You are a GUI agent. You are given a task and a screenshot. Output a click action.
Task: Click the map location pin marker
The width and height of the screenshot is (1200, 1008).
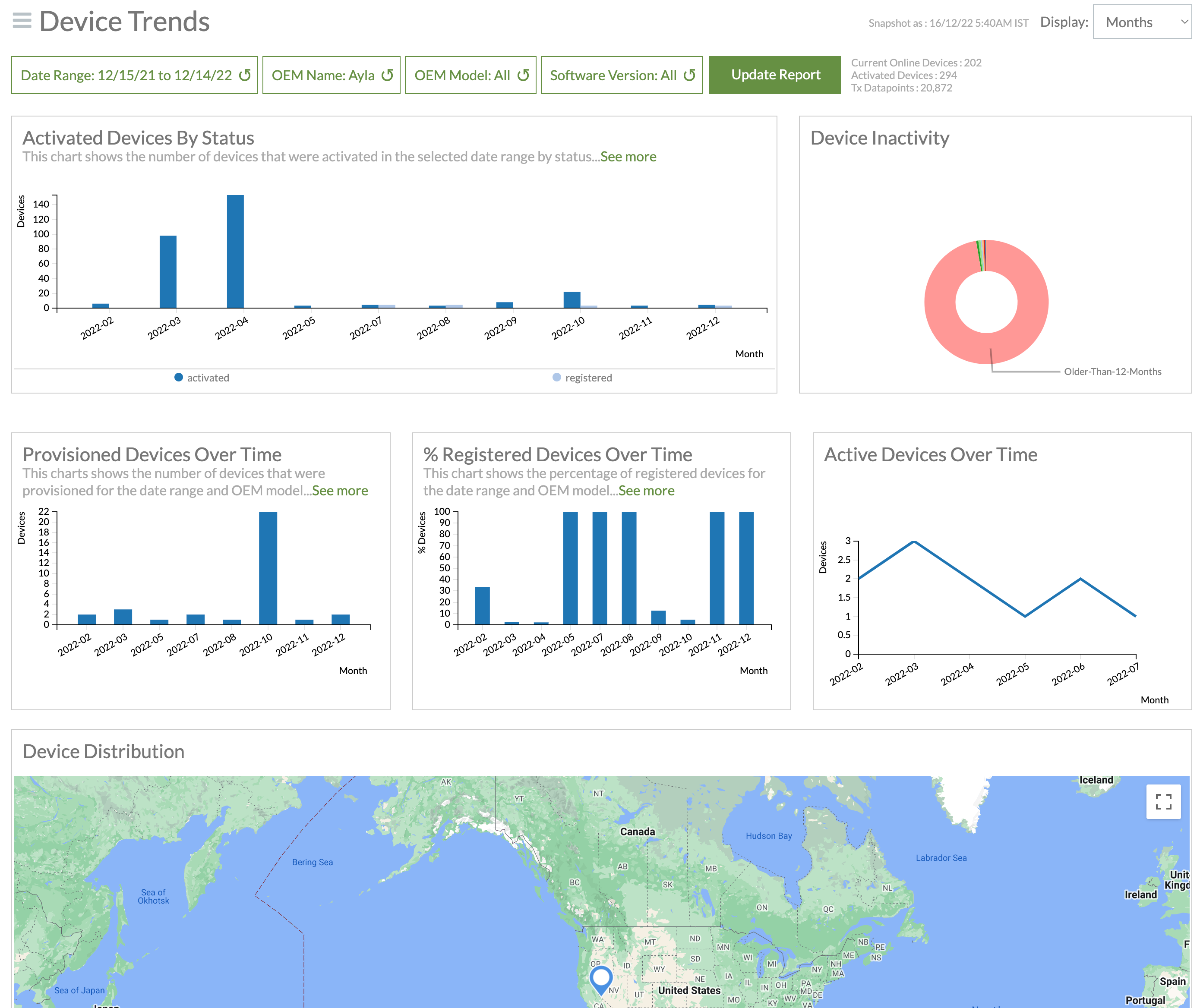point(601,978)
